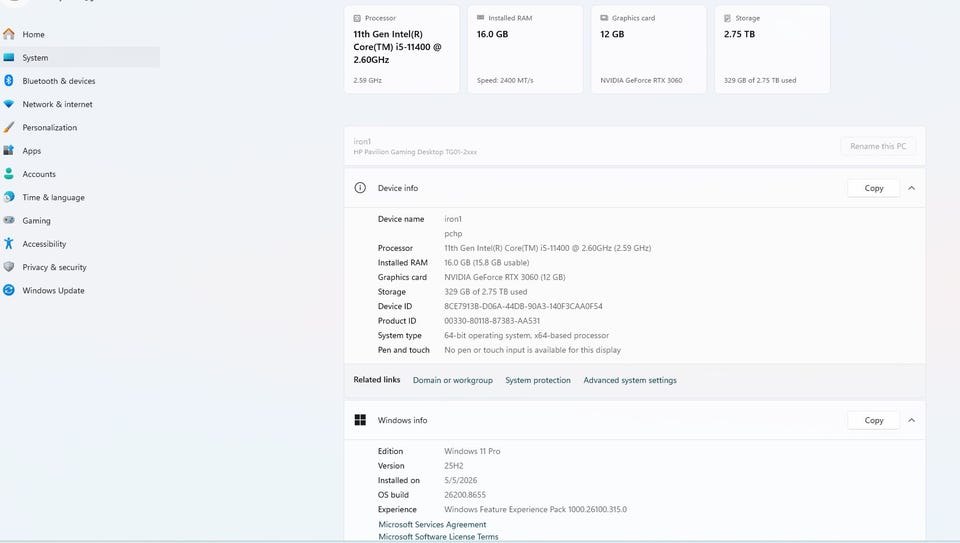960x543 pixels.
Task: Click the Processor summary card
Action: click(x=402, y=50)
